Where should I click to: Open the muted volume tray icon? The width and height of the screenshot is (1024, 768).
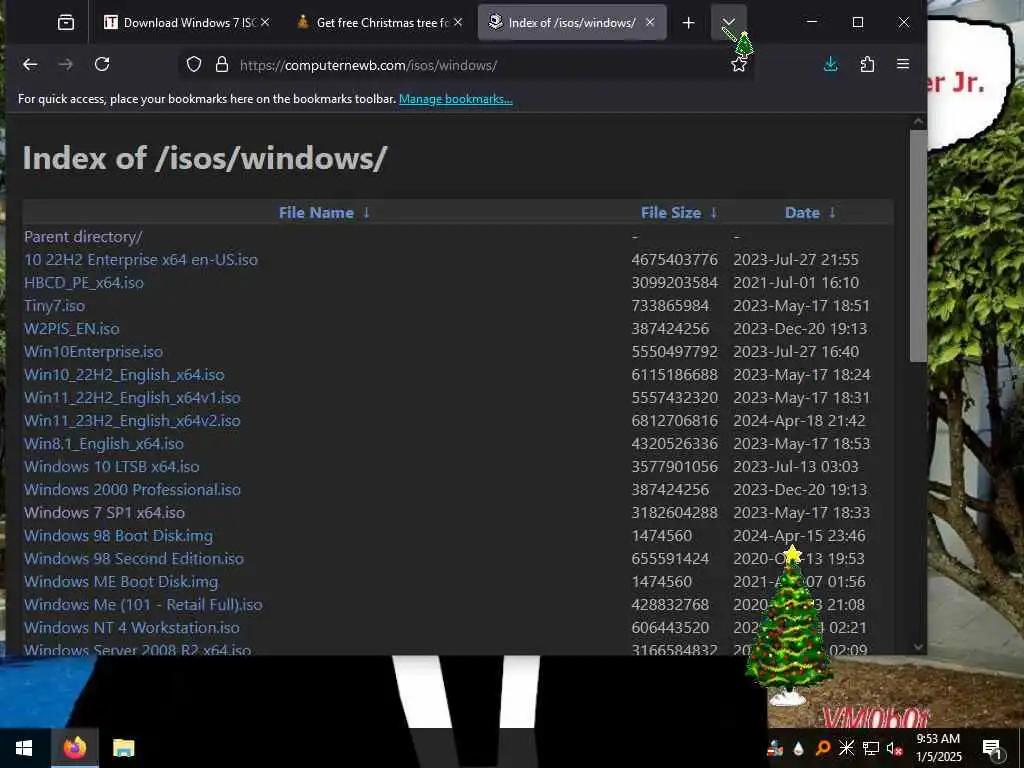coord(894,748)
